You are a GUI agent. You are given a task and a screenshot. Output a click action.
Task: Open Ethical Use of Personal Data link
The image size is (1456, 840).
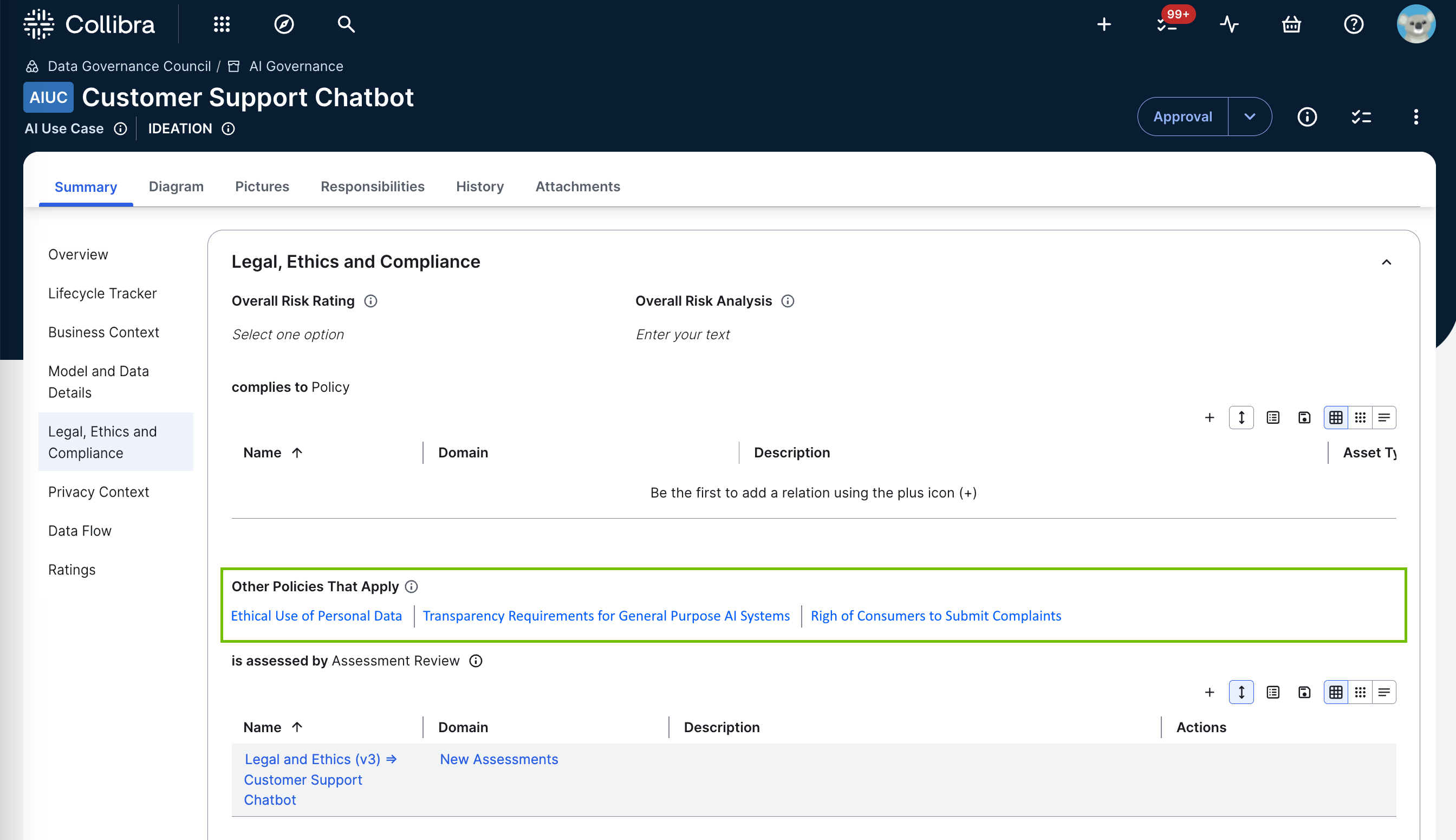pos(316,616)
